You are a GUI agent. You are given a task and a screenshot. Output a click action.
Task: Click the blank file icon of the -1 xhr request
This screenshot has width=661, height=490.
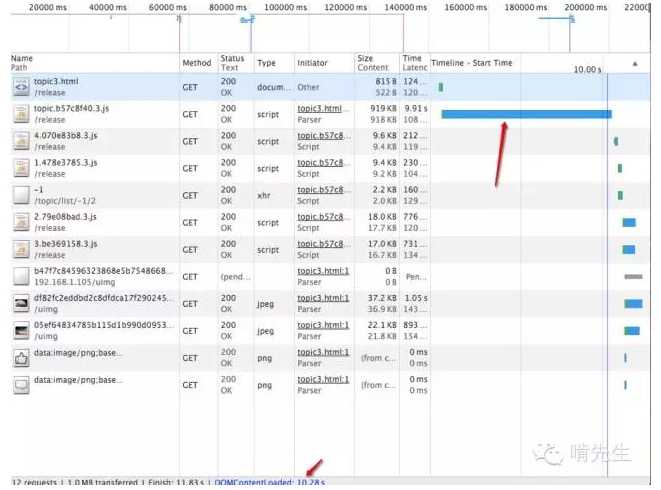coord(21,195)
